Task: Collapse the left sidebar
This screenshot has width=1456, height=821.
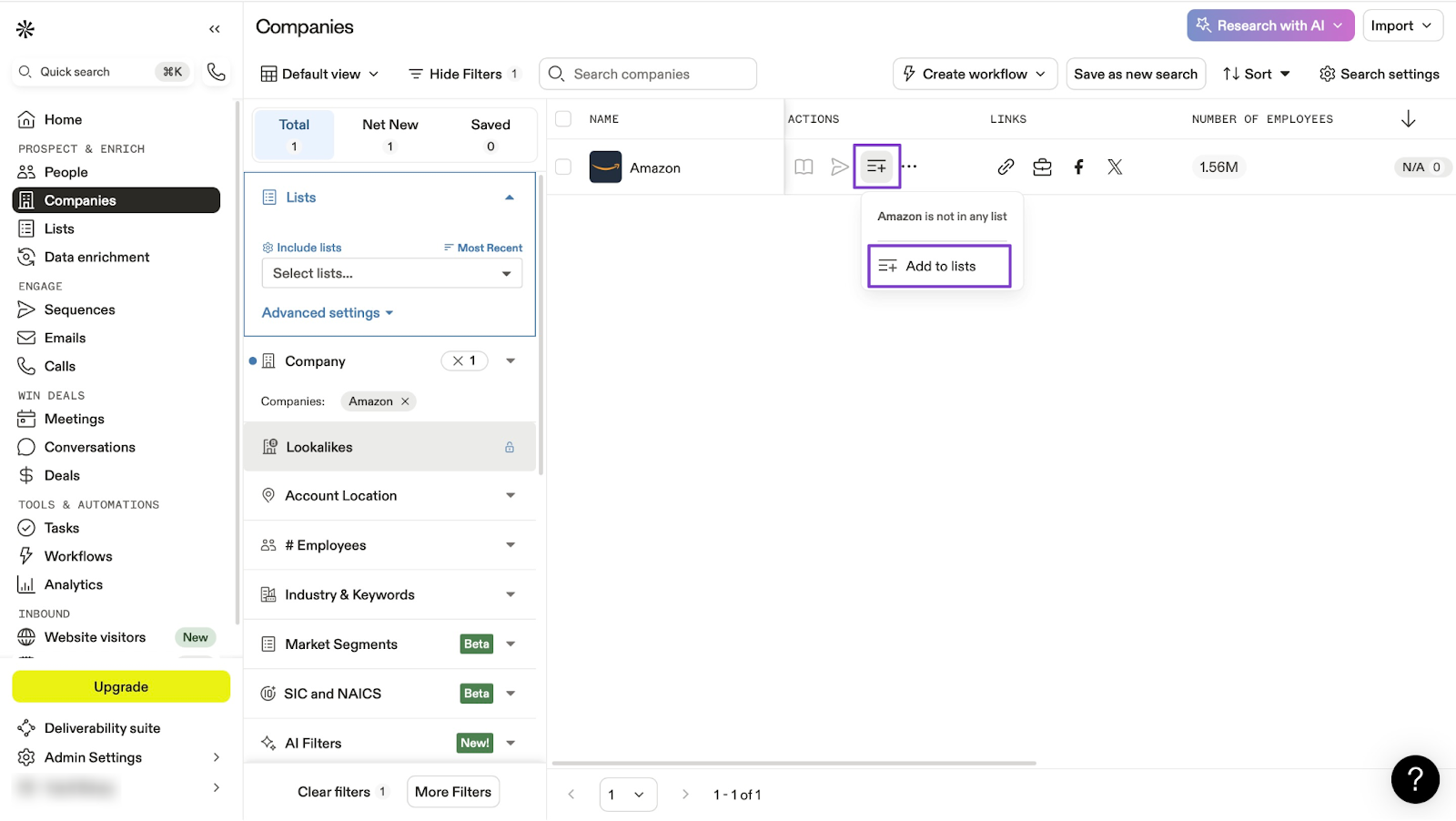Action: click(215, 29)
